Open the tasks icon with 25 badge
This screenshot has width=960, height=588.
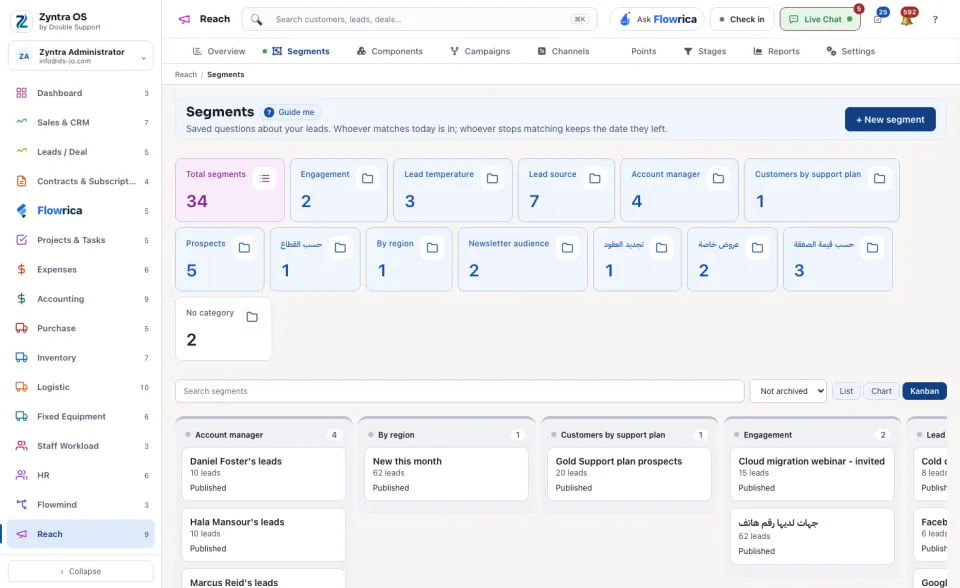[x=878, y=20]
